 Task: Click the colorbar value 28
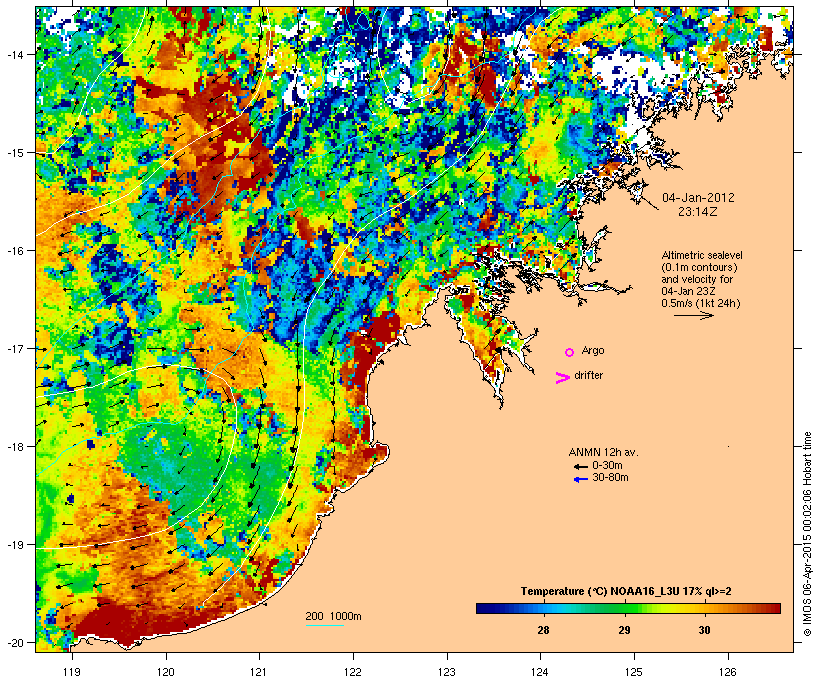pos(543,630)
